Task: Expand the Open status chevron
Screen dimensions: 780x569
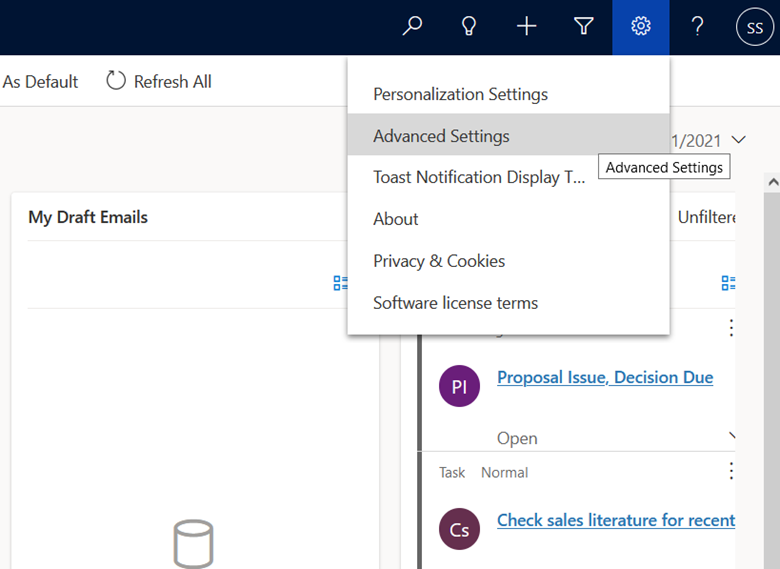Action: (x=733, y=437)
